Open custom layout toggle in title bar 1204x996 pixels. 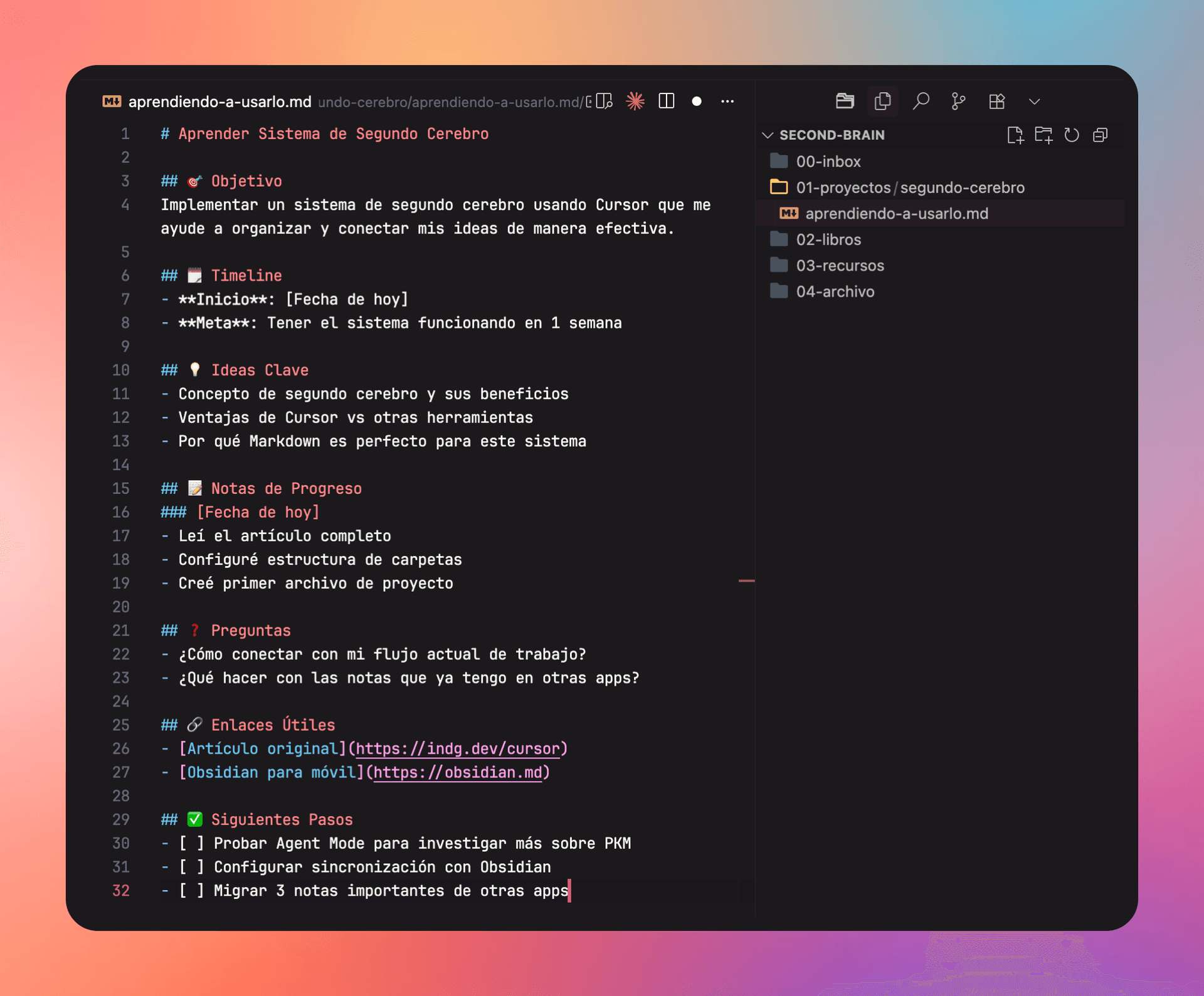coord(603,100)
